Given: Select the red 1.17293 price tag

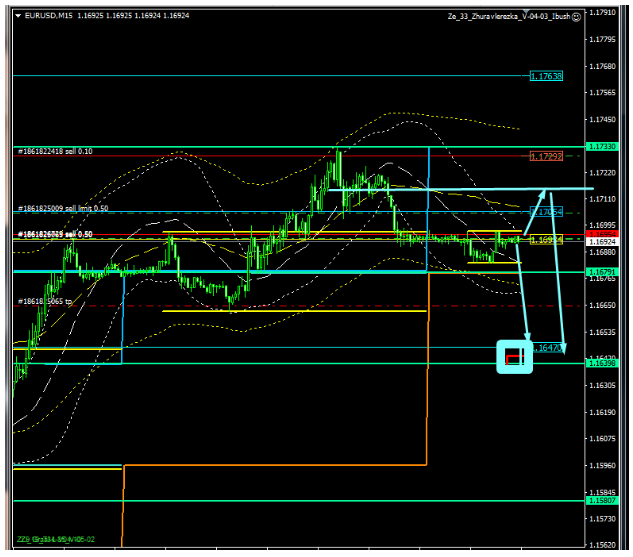Looking at the screenshot, I should click(546, 157).
